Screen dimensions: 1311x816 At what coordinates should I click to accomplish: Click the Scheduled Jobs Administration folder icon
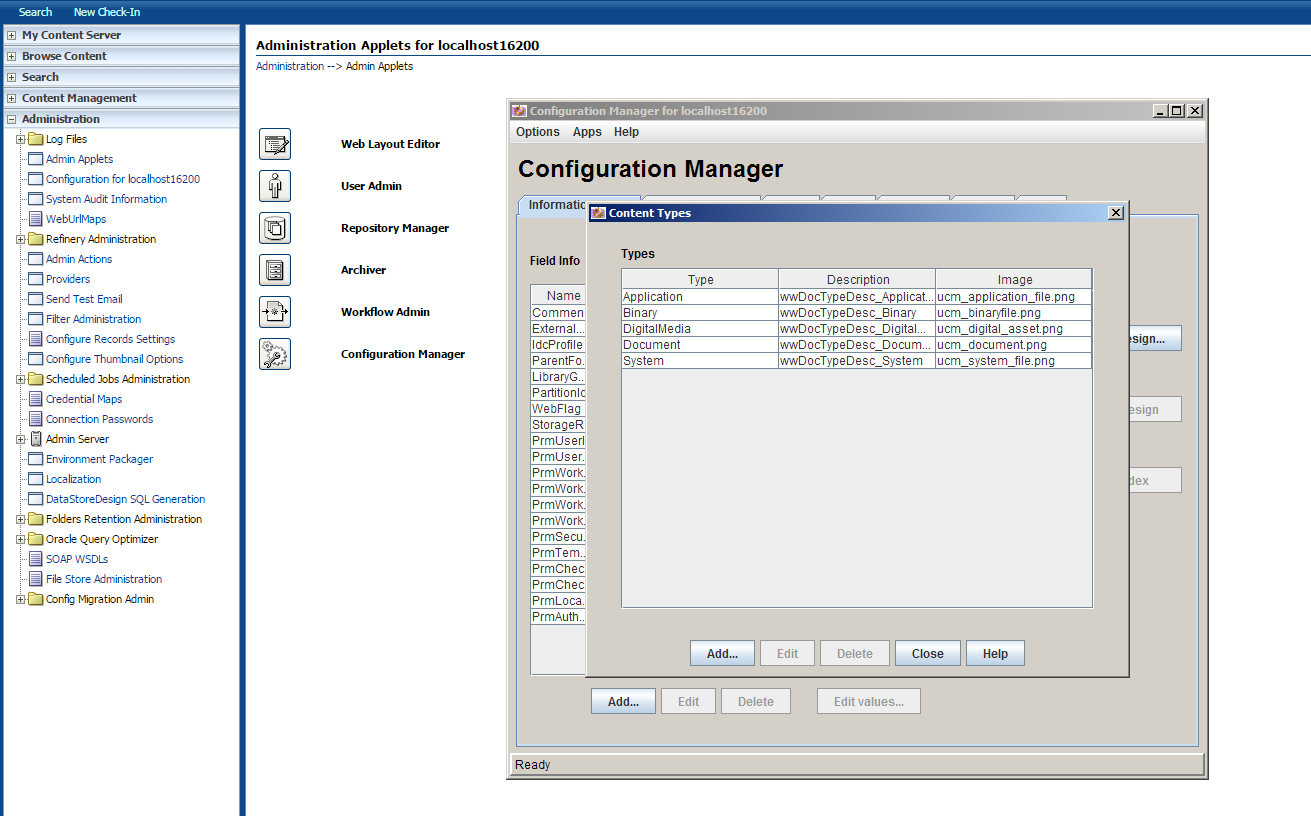(x=35, y=379)
